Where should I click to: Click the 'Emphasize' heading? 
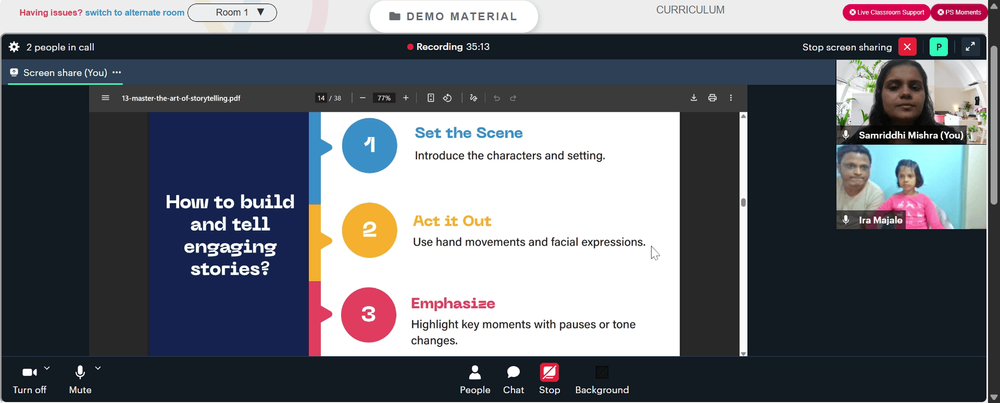[x=453, y=304]
